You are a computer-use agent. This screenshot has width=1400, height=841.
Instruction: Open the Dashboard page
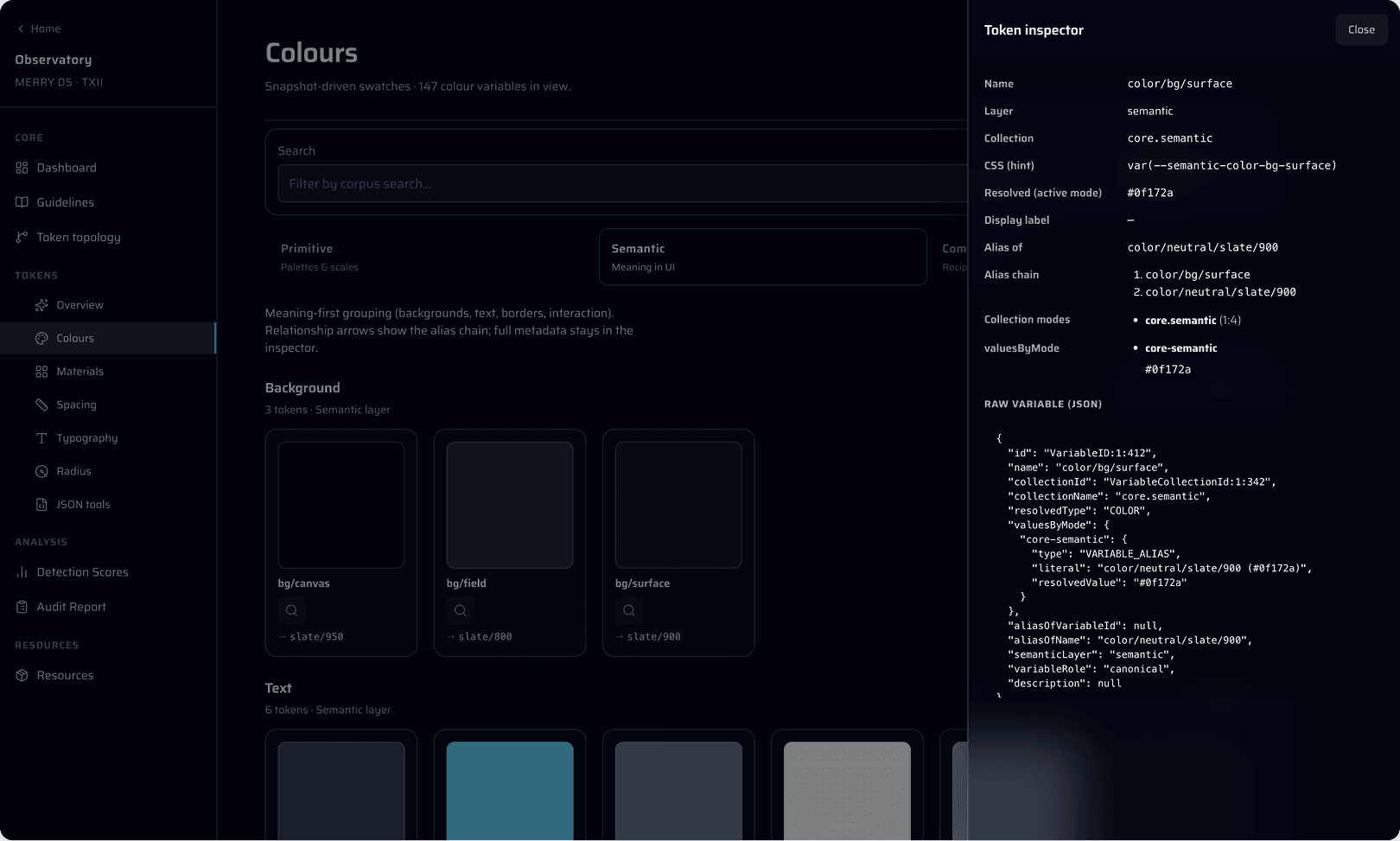coord(108,168)
